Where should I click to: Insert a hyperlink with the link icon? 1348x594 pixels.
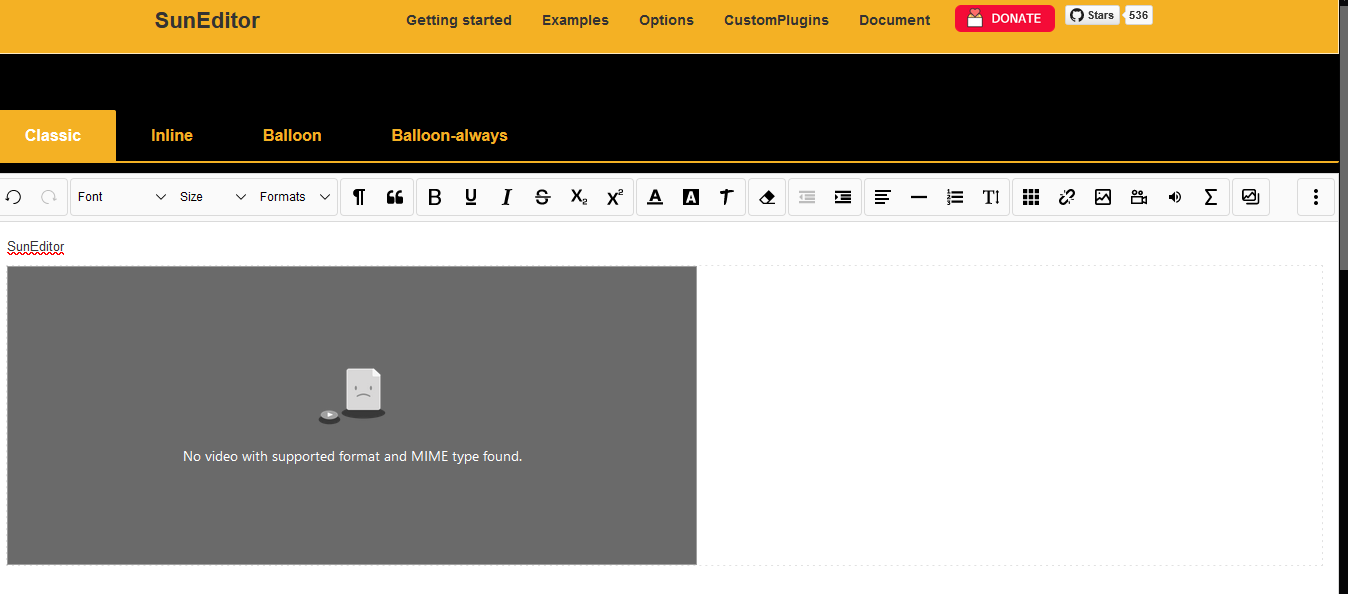point(1067,197)
